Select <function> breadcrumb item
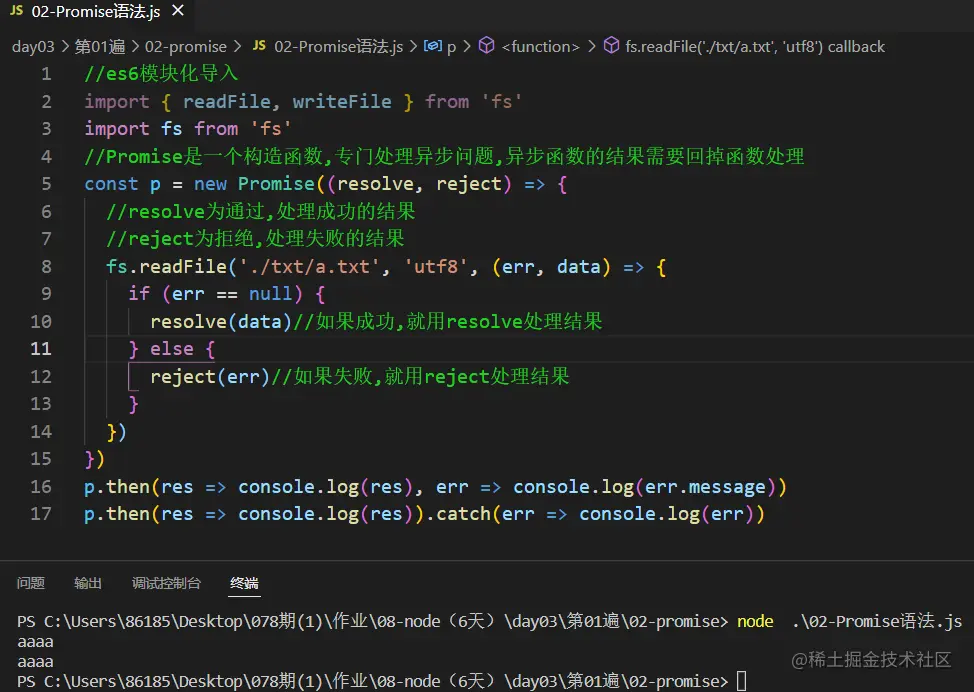The height and width of the screenshot is (692, 974). [540, 47]
